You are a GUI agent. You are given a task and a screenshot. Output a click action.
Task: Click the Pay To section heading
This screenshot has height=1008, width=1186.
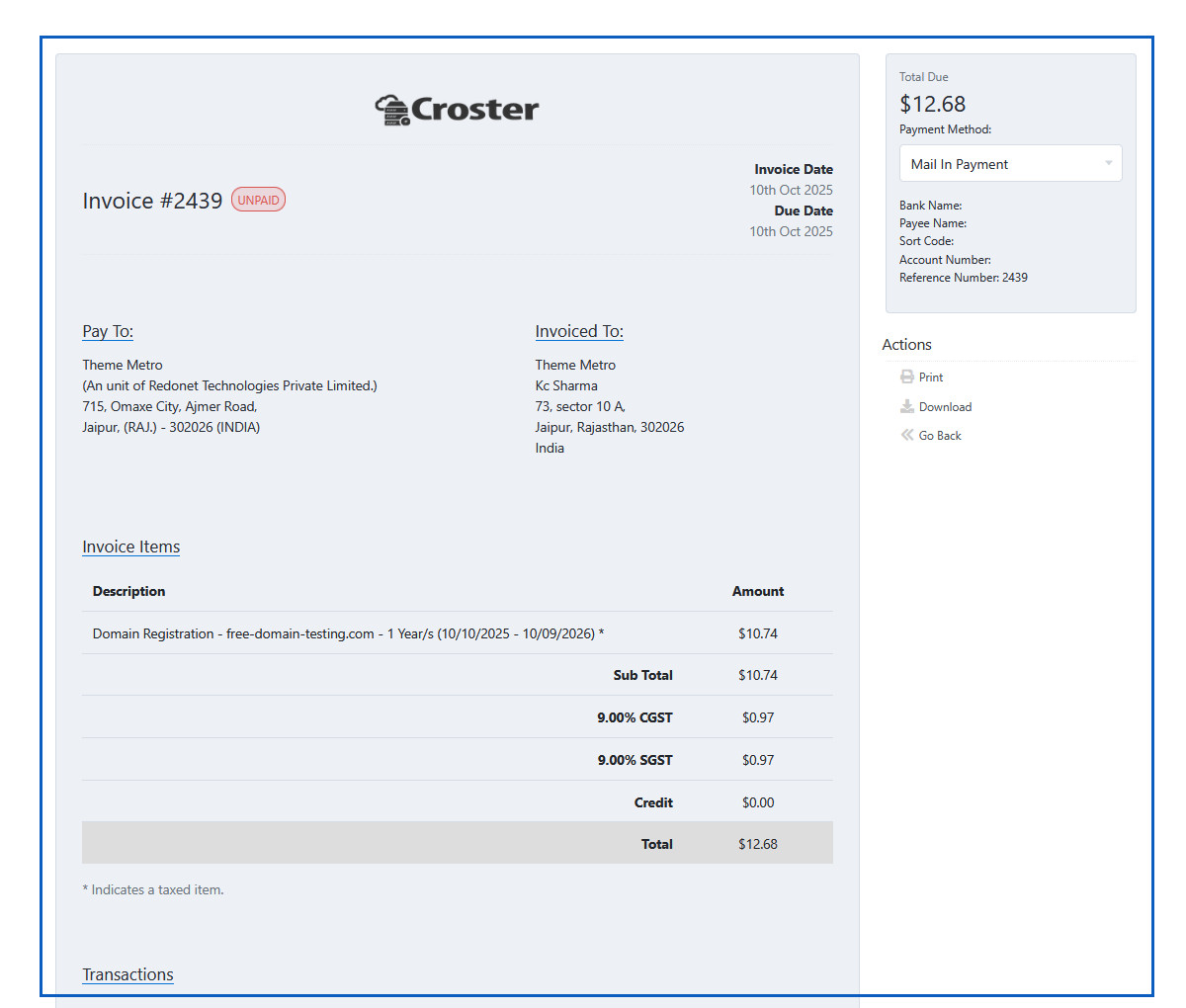coord(108,331)
